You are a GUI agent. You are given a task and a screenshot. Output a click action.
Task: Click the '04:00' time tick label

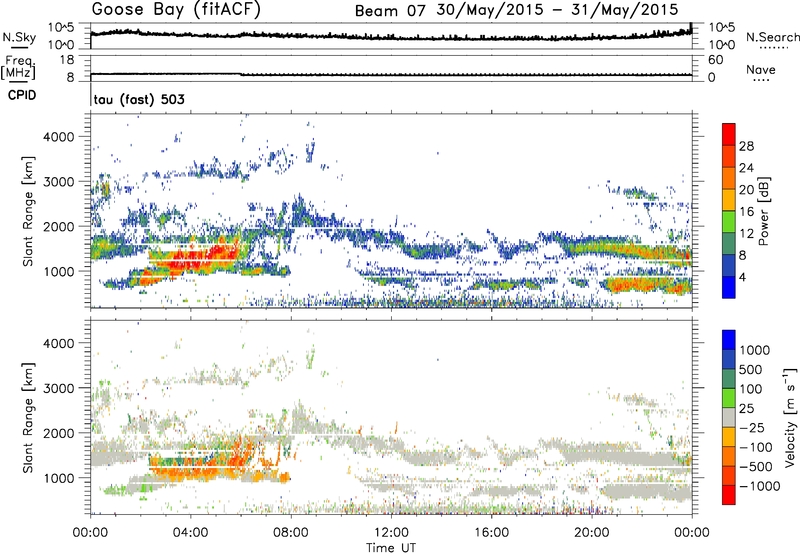[191, 533]
